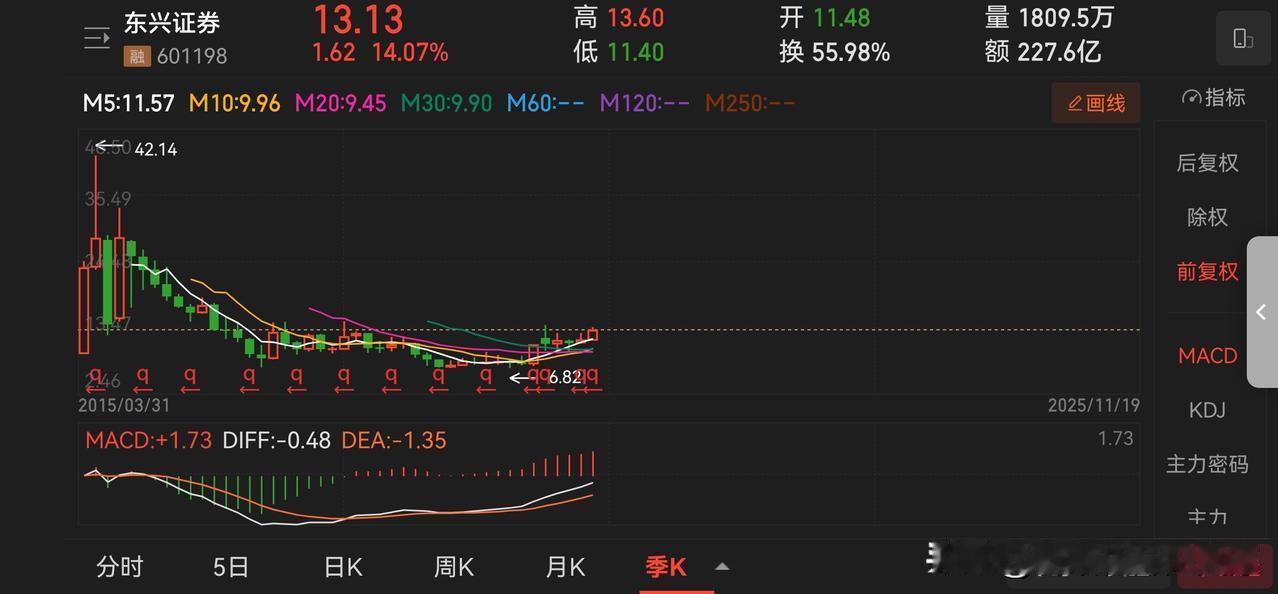Tap the DEA:-1.35 value label
Image resolution: width=1278 pixels, height=594 pixels.
(x=394, y=440)
